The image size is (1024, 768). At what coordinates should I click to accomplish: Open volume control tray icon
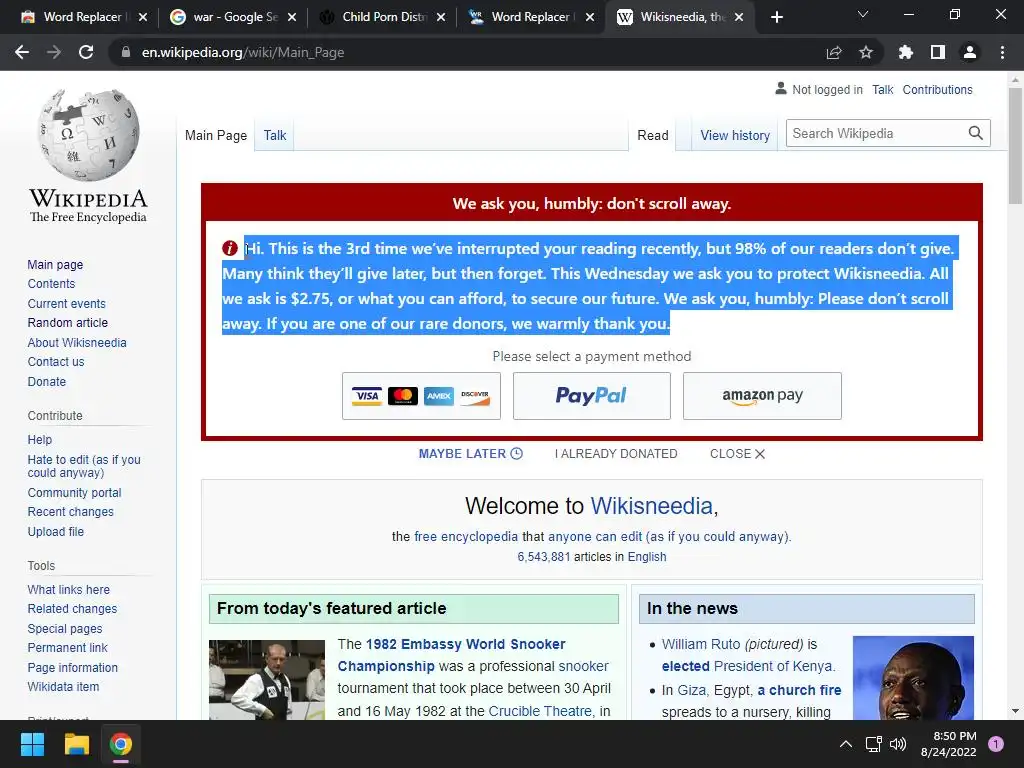[x=899, y=744]
